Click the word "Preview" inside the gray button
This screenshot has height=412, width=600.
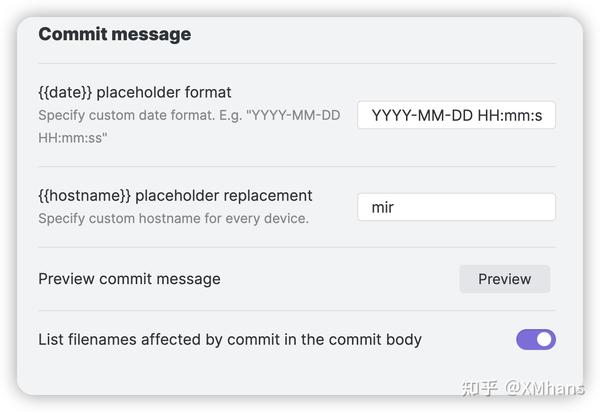coord(504,279)
